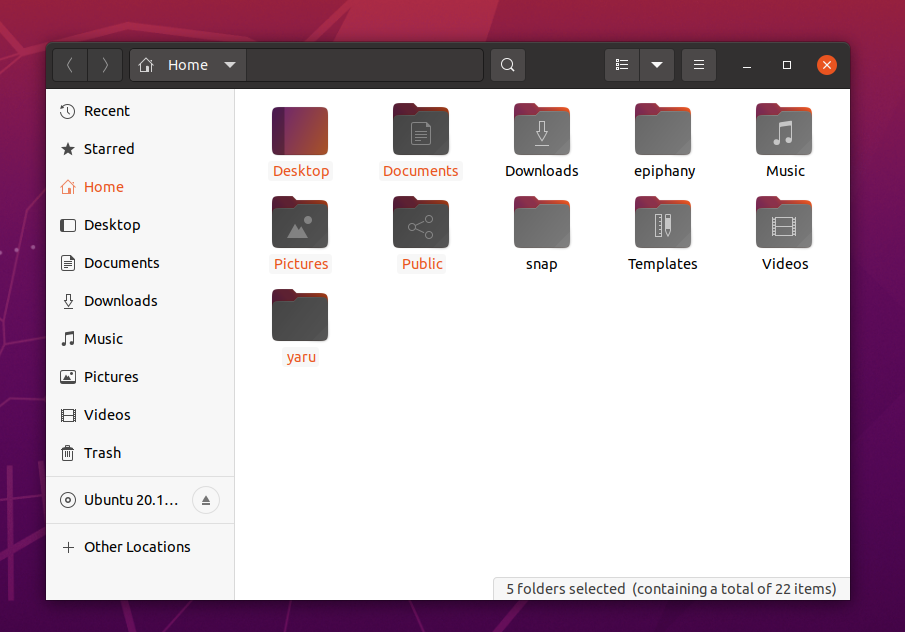Viewport: 905px width, 632px height.
Task: Go forward with the right arrow button
Action: pyautogui.click(x=105, y=65)
